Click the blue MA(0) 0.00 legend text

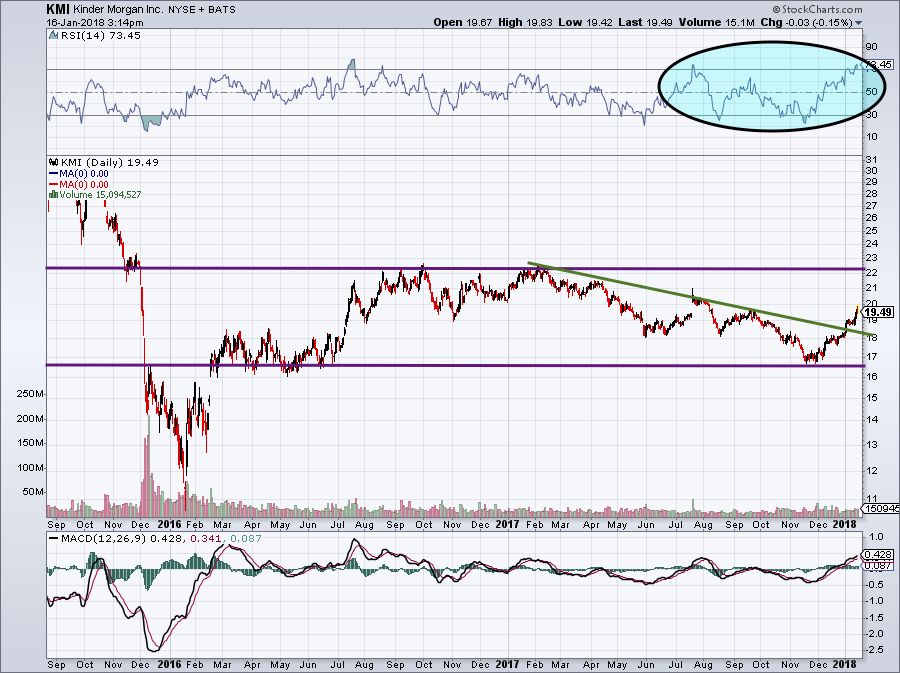(x=84, y=173)
